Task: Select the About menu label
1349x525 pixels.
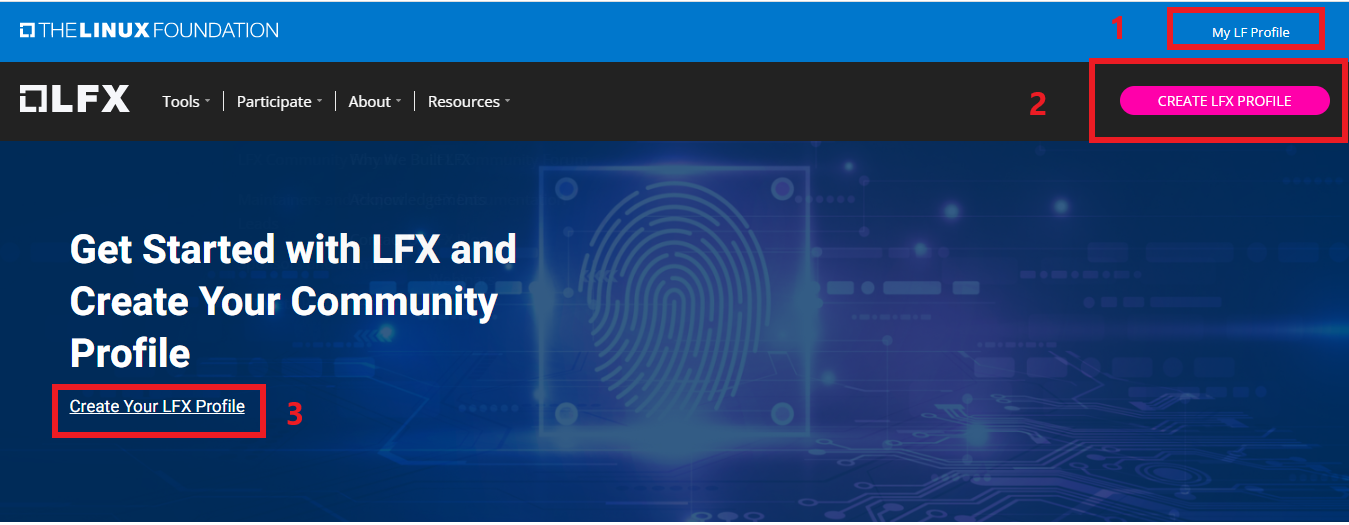Action: tap(369, 101)
